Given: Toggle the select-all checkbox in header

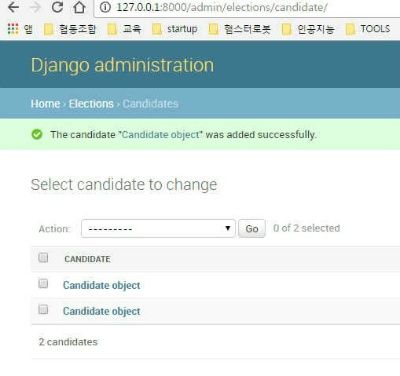Looking at the screenshot, I should pyautogui.click(x=43, y=257).
